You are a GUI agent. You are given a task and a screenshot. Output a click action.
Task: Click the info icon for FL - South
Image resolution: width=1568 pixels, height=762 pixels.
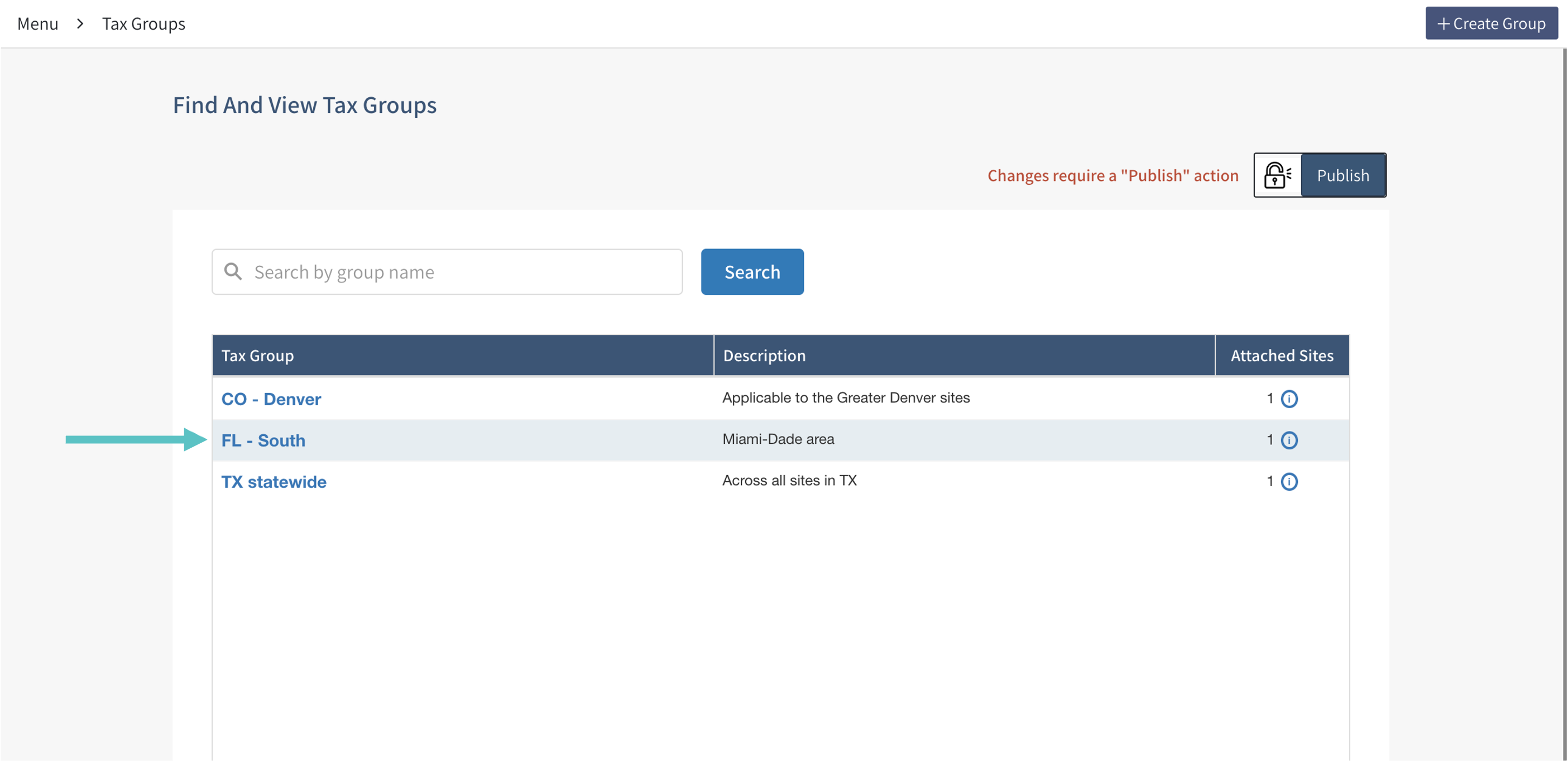click(x=1288, y=440)
